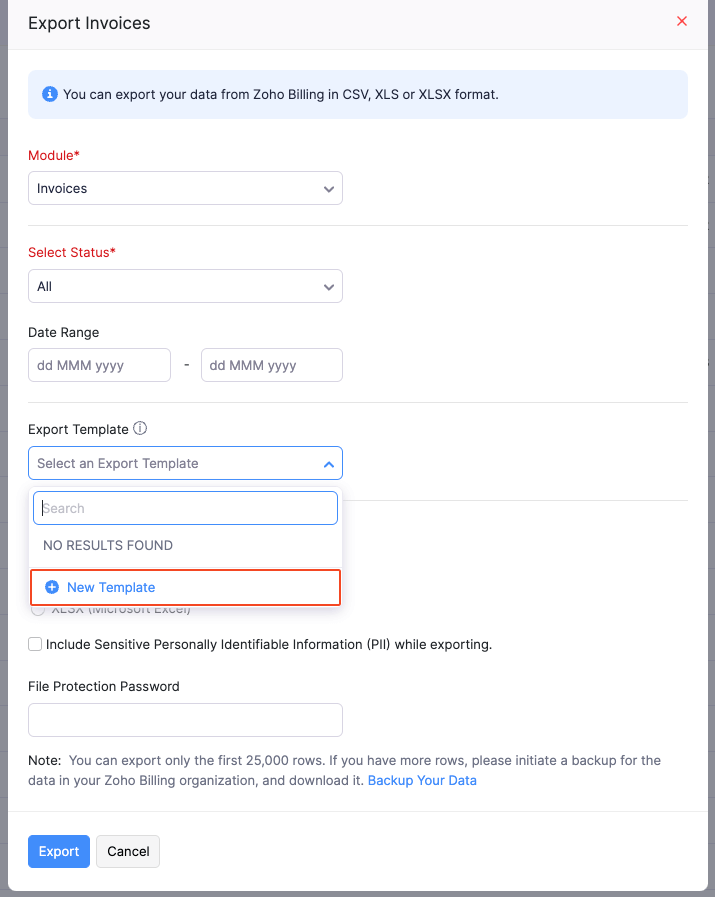
Task: Tick the Include Sensitive PII checkbox
Action: (x=35, y=644)
